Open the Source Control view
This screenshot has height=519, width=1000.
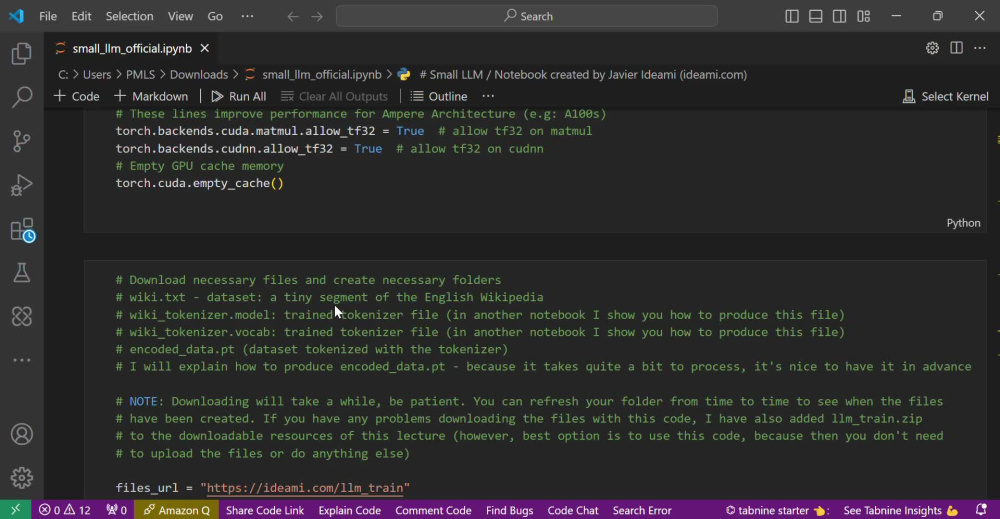pyautogui.click(x=22, y=141)
